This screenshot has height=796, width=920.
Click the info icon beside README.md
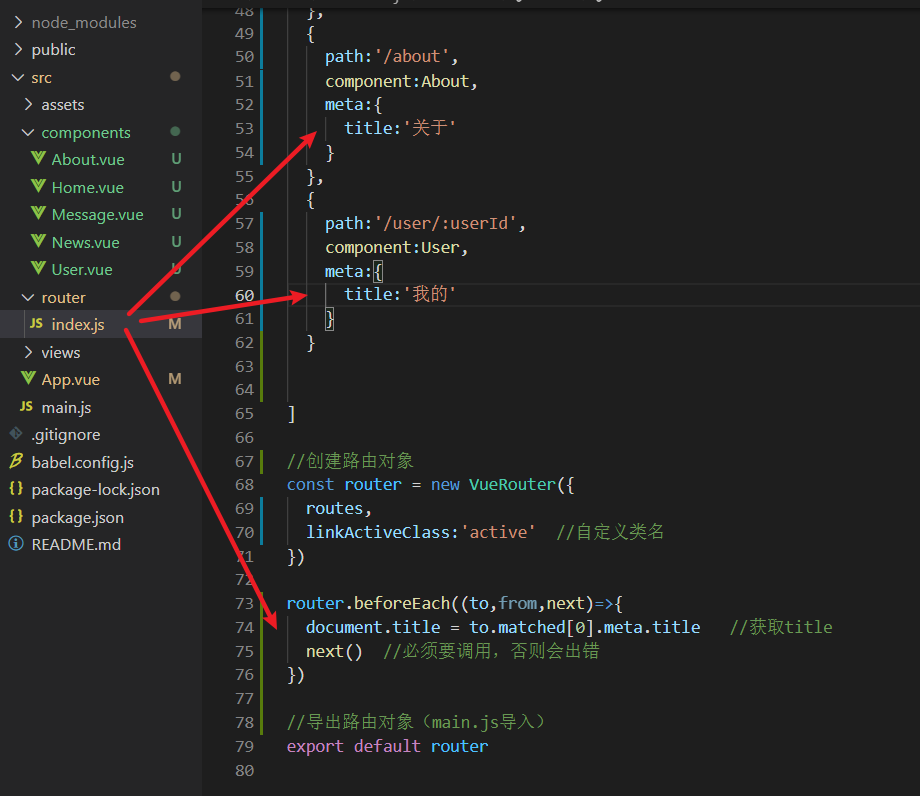[x=15, y=545]
